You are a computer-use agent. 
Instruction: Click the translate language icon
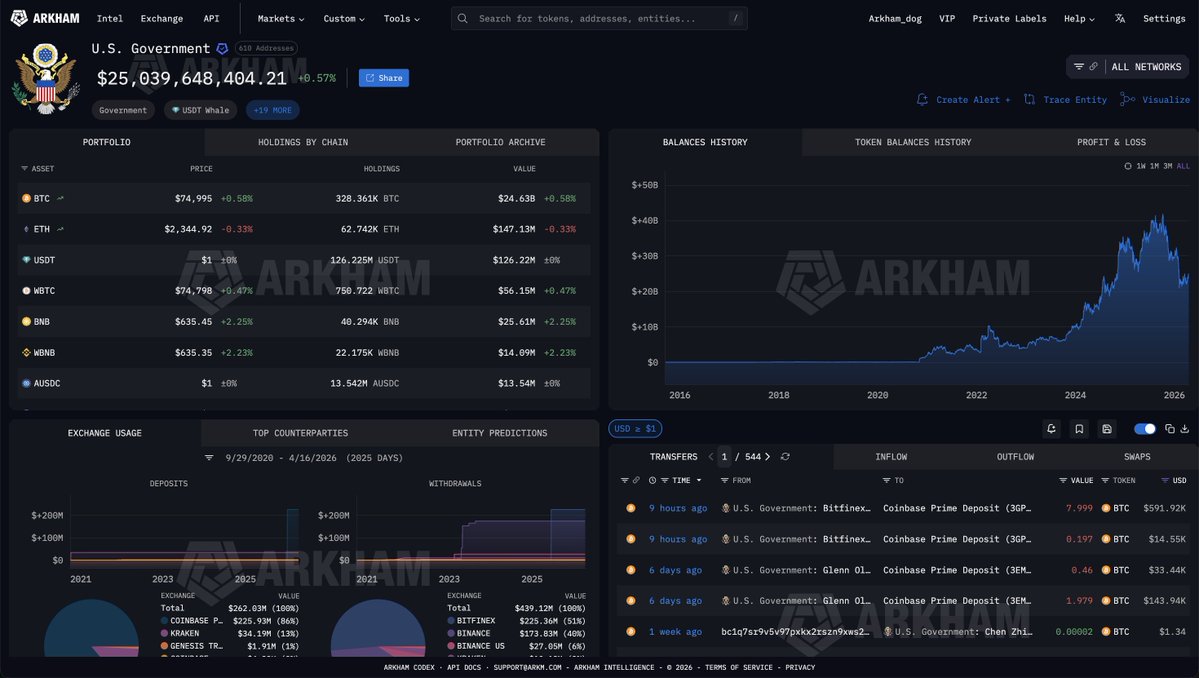1119,18
